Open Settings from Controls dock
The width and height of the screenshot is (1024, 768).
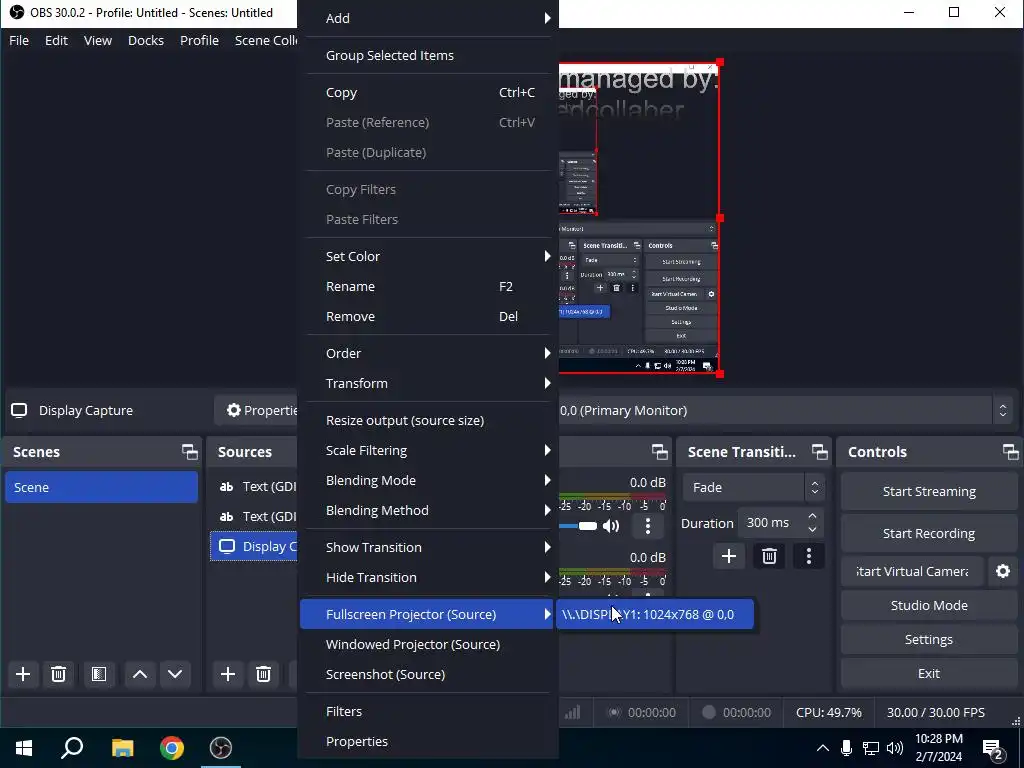[929, 639]
